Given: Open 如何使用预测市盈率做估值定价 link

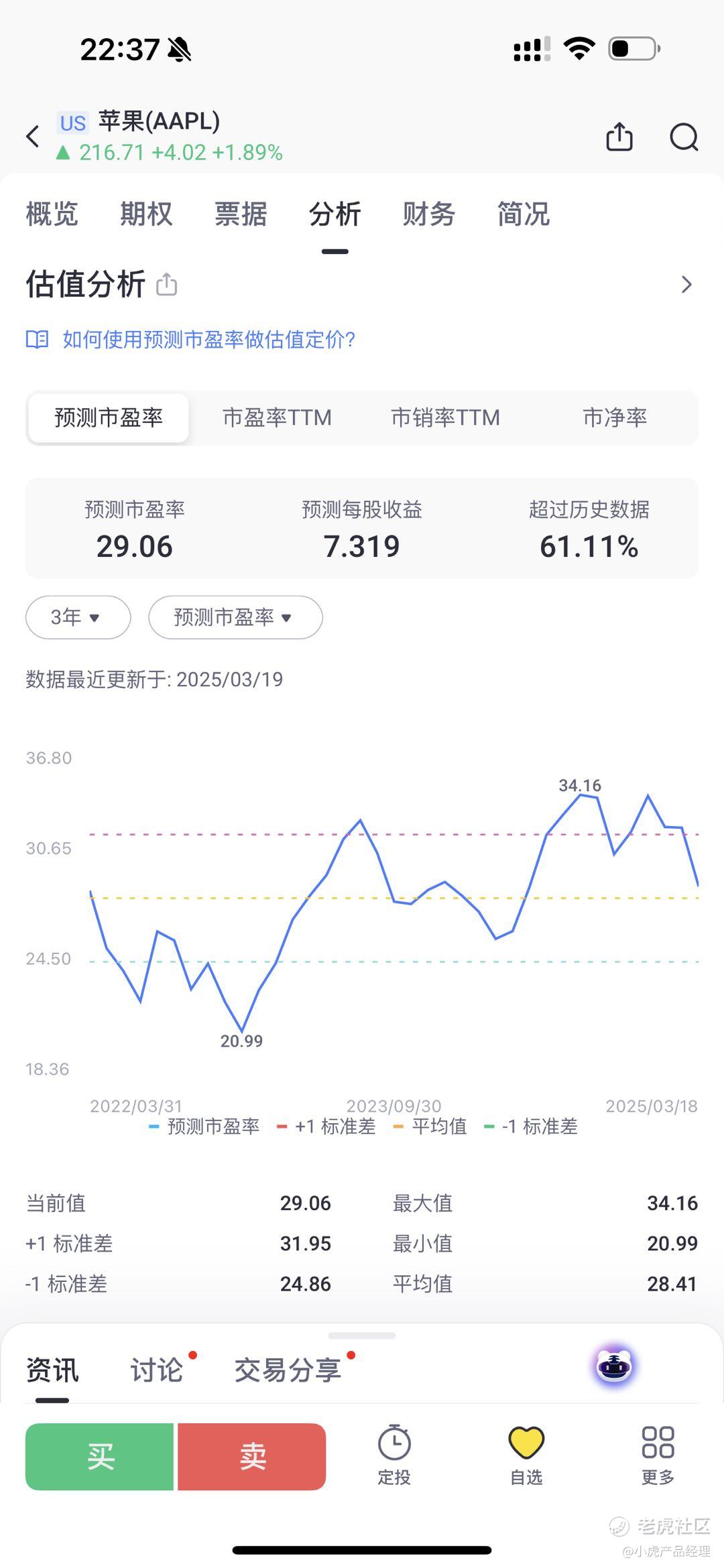Looking at the screenshot, I should coord(209,340).
